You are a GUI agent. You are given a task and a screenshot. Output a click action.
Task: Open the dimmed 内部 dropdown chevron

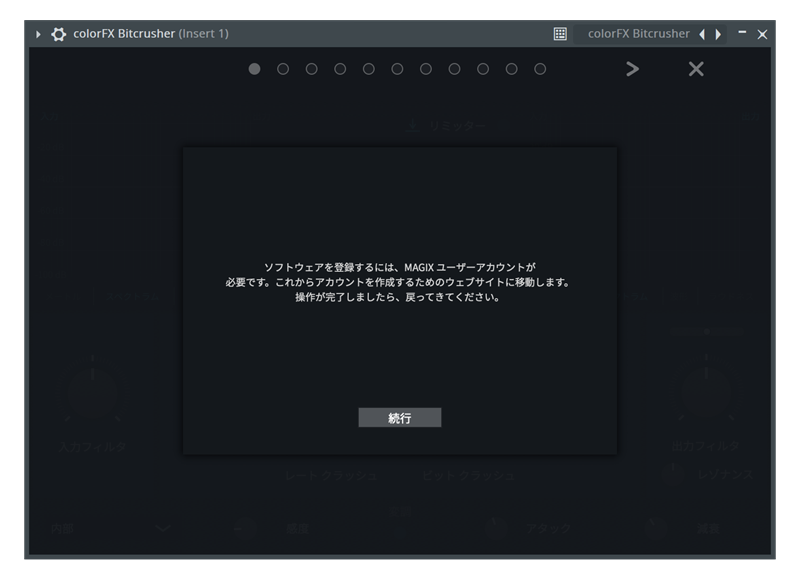163,528
